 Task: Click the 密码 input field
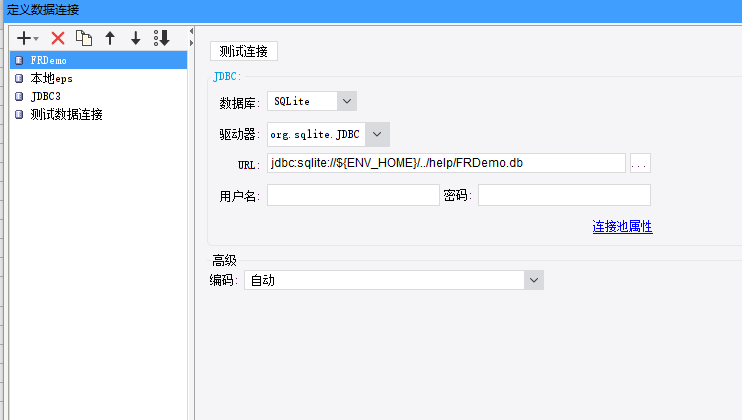click(565, 195)
